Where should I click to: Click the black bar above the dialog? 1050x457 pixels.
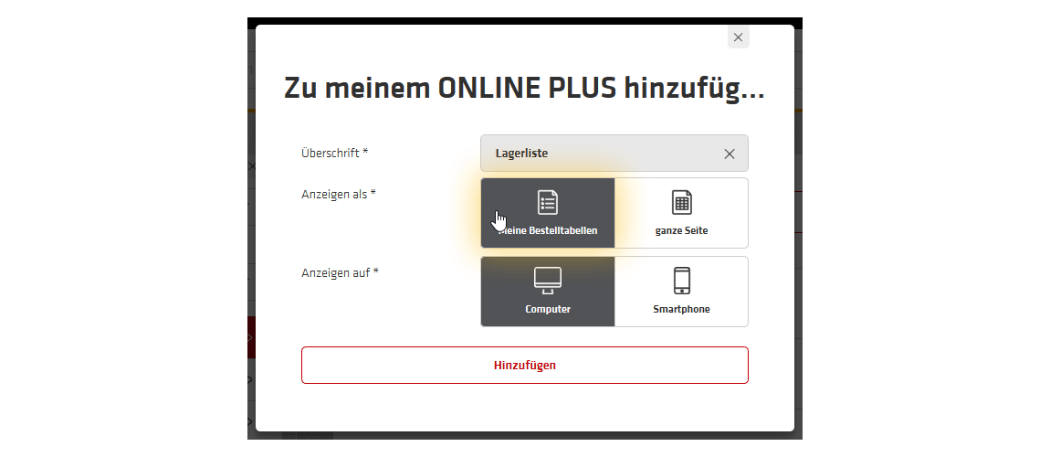(x=525, y=21)
